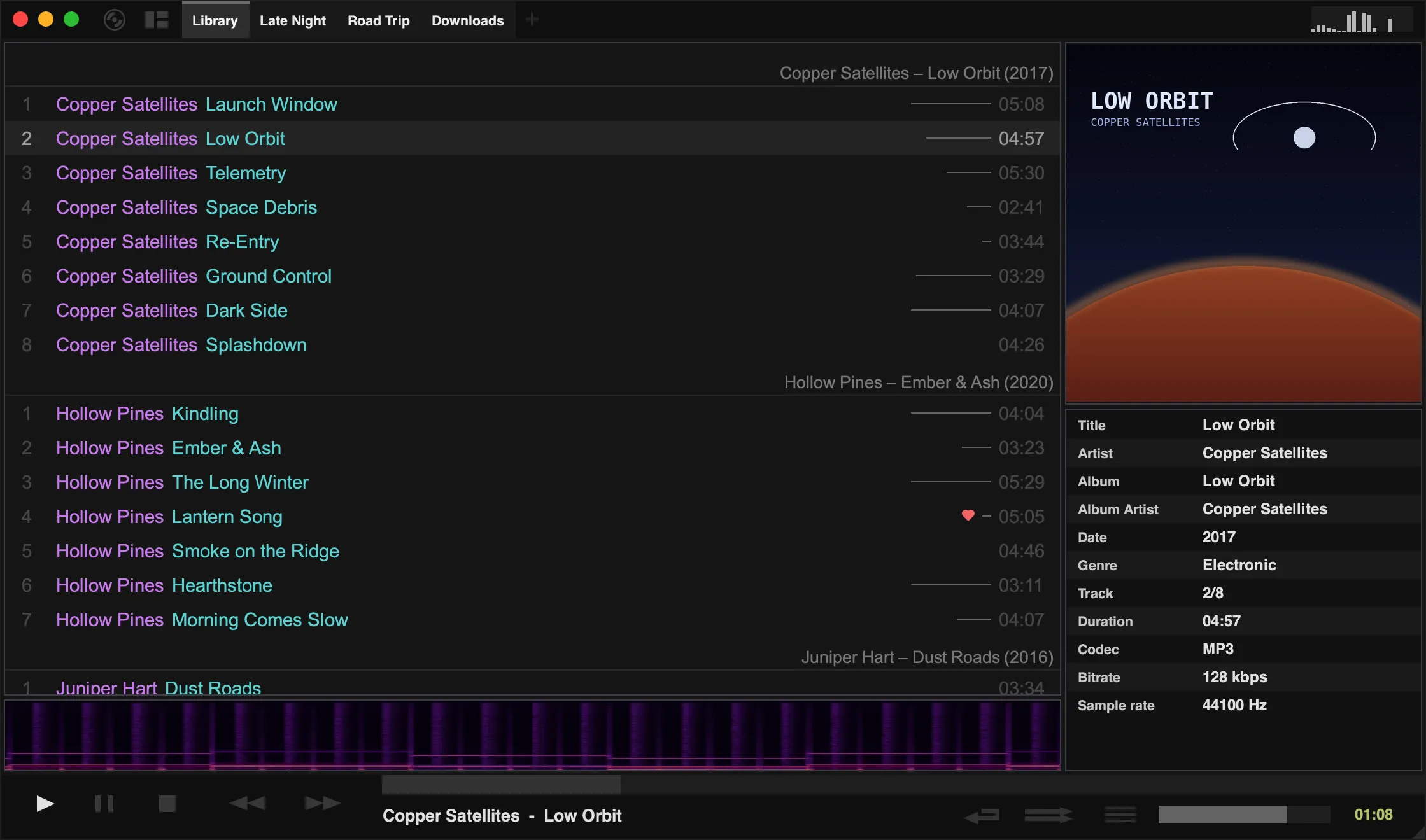Click the Bitrate value 128 kbps
Image resolution: width=1426 pixels, height=840 pixels.
click(1234, 677)
